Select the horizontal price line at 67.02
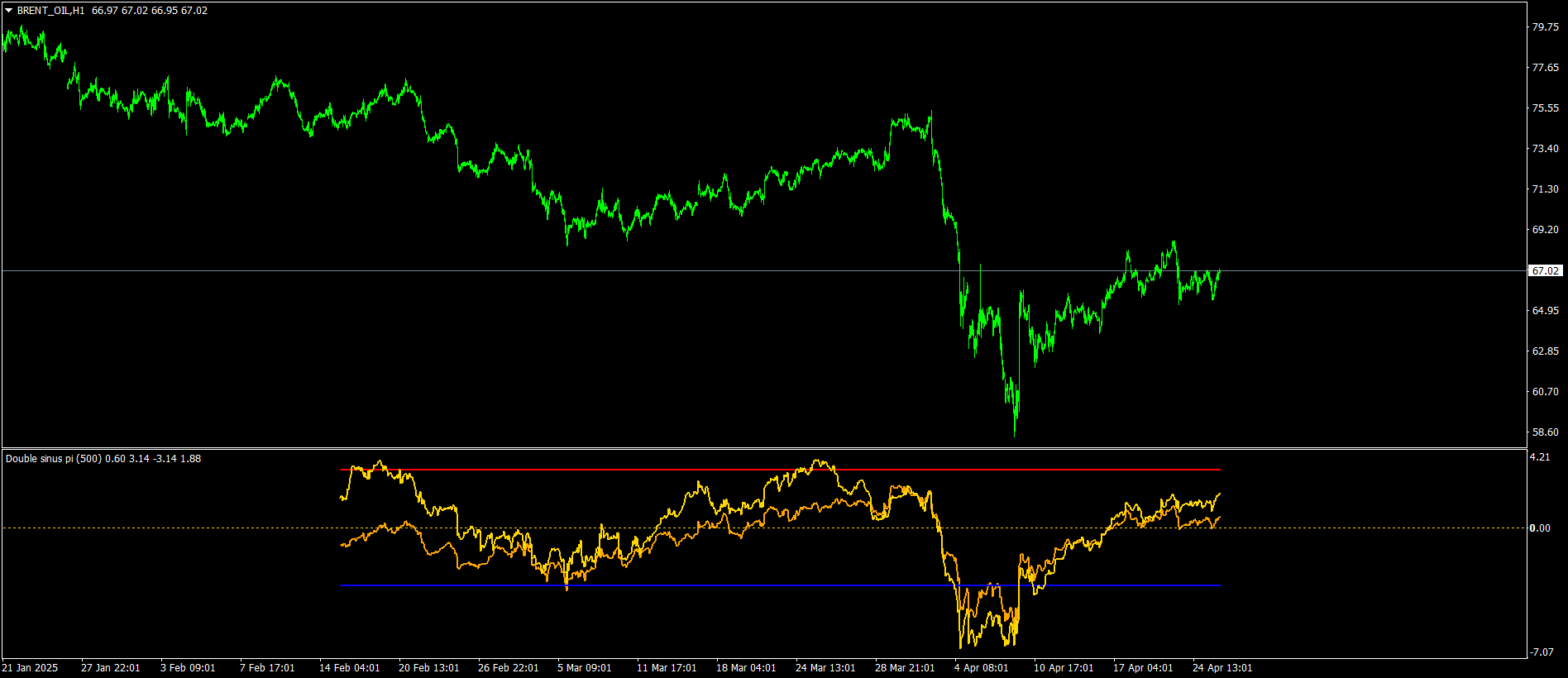1568x678 pixels. (763, 270)
